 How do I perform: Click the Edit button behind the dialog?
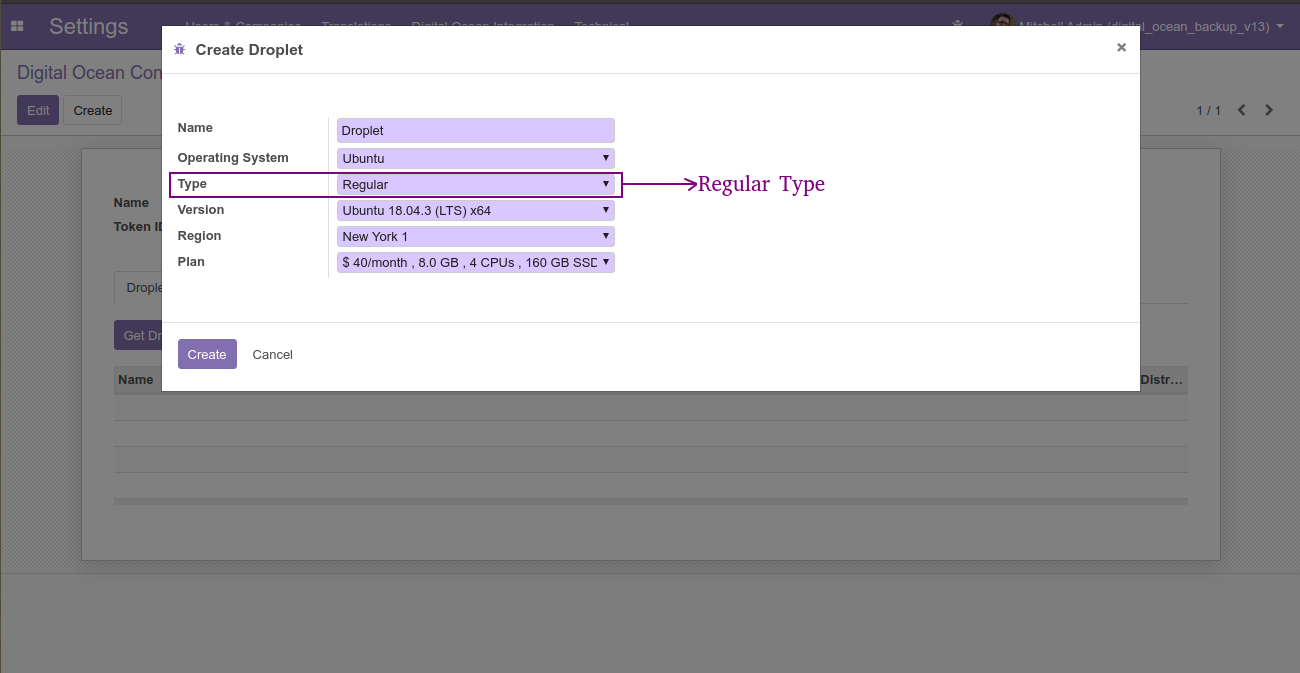pos(38,110)
